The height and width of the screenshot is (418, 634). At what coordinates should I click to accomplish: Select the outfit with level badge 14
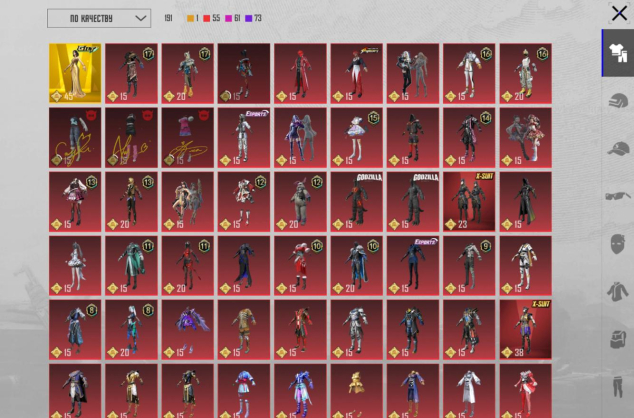pos(469,137)
